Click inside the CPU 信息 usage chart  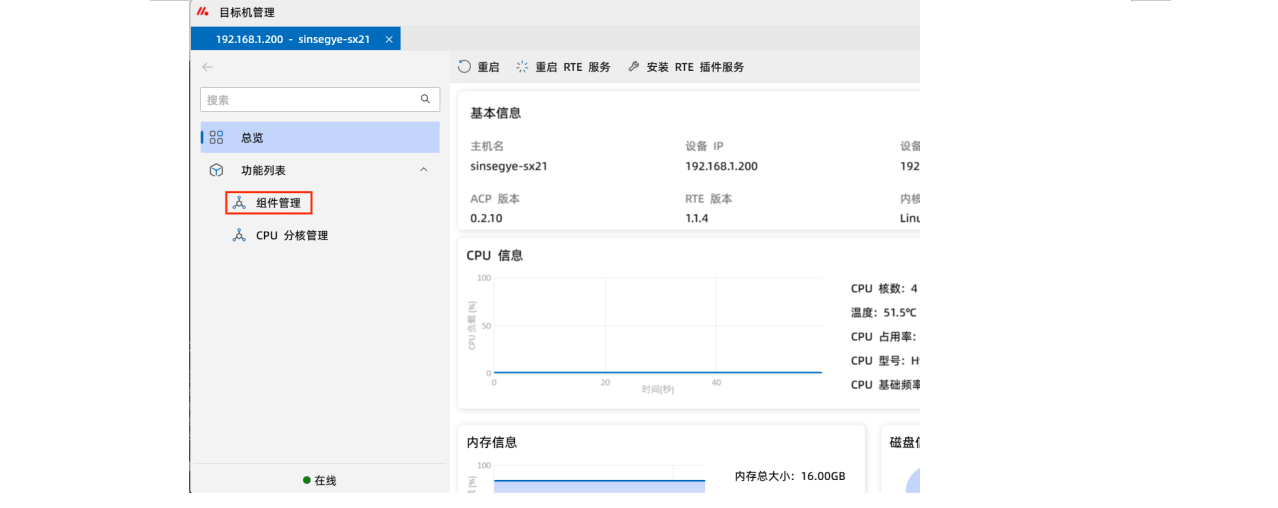(x=657, y=325)
